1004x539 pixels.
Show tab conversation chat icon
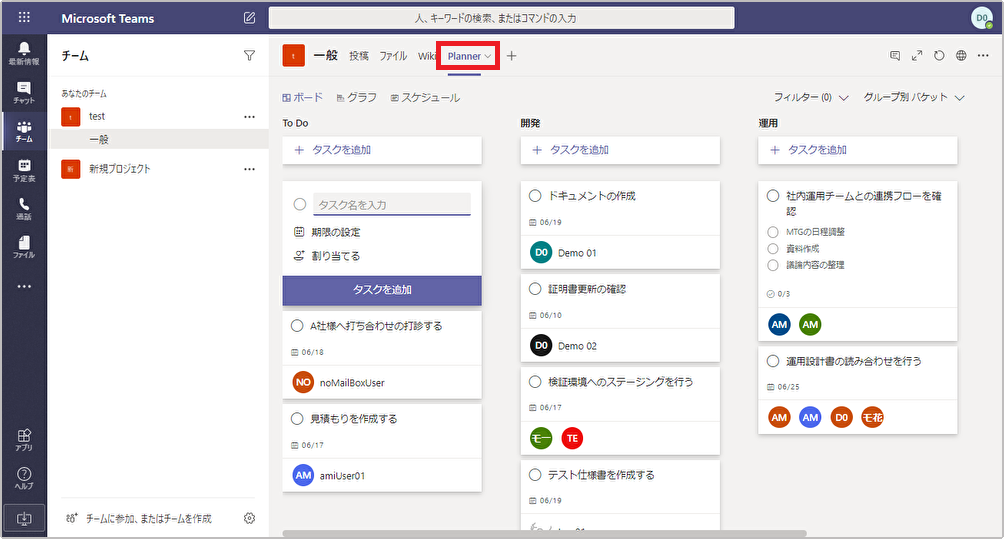895,56
